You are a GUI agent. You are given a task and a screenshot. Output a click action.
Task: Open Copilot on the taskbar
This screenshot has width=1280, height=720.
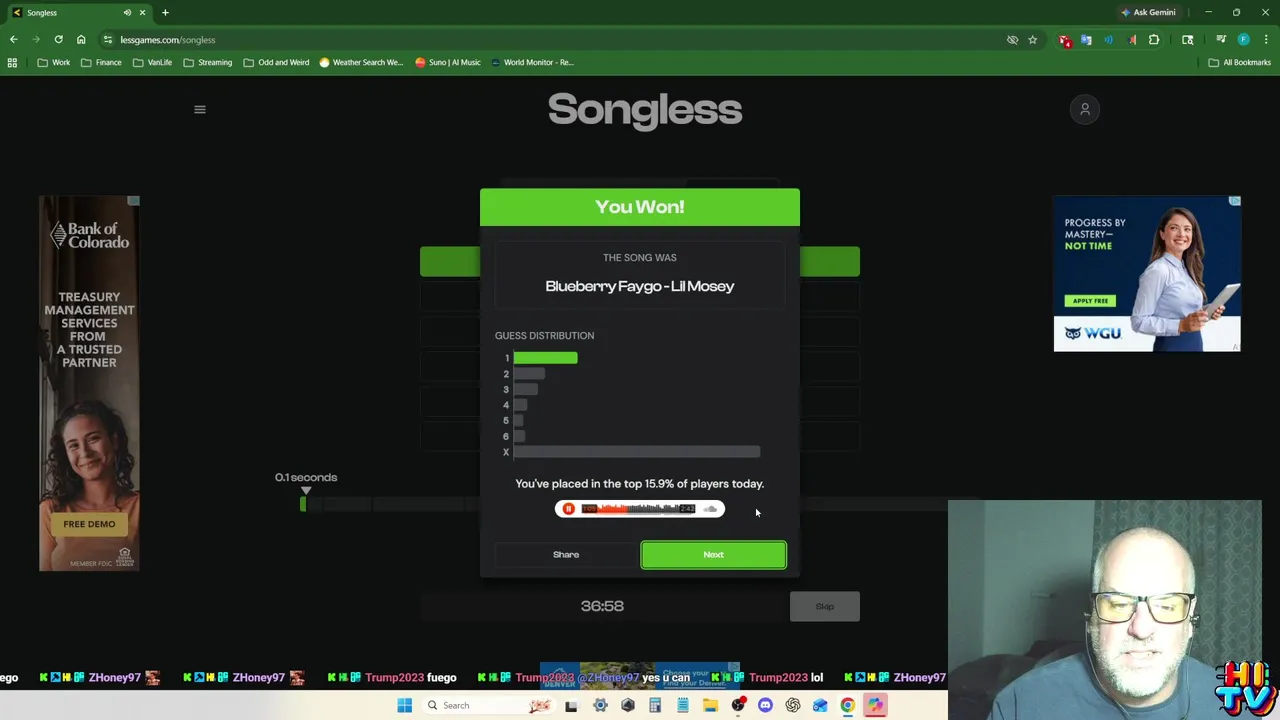(x=875, y=705)
